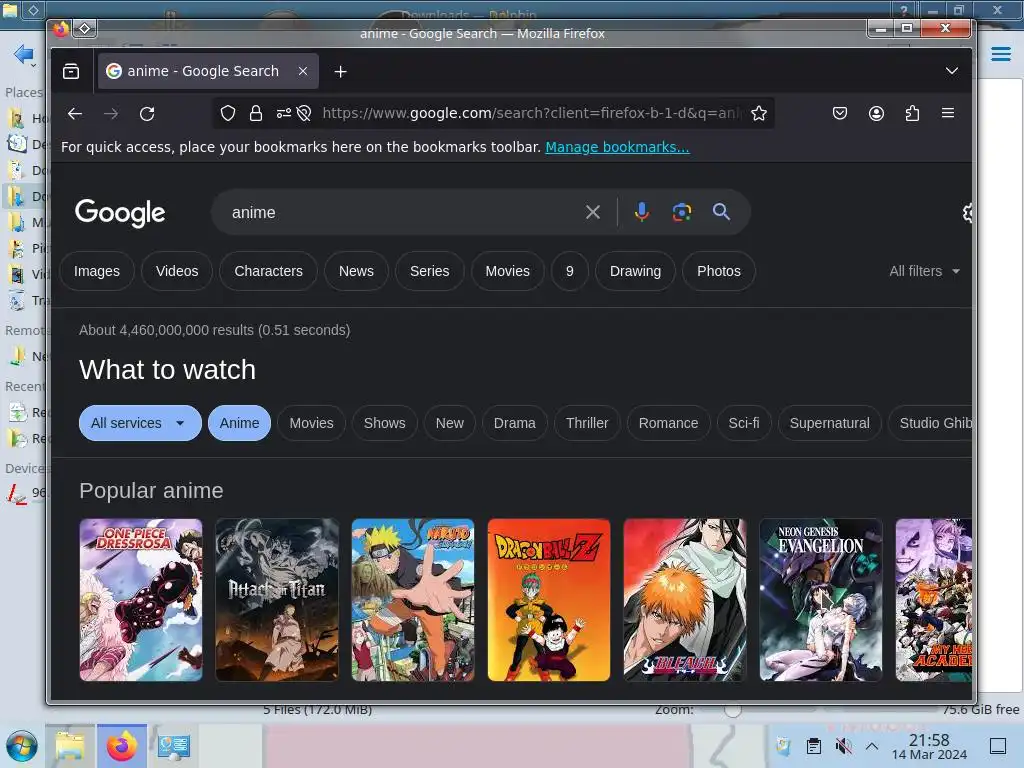Screen dimensions: 1024x768
Task: Open the Firefox View button left of tab
Action: click(x=71, y=71)
